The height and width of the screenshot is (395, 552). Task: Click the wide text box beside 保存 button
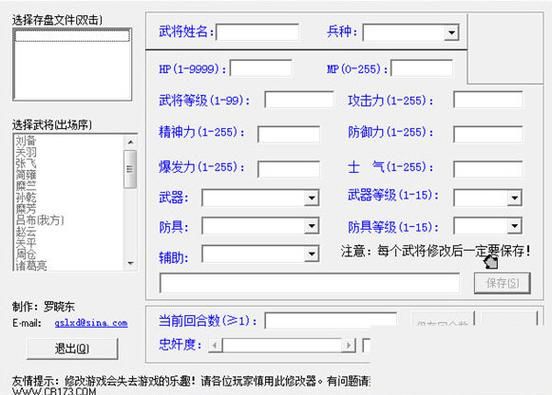click(309, 283)
